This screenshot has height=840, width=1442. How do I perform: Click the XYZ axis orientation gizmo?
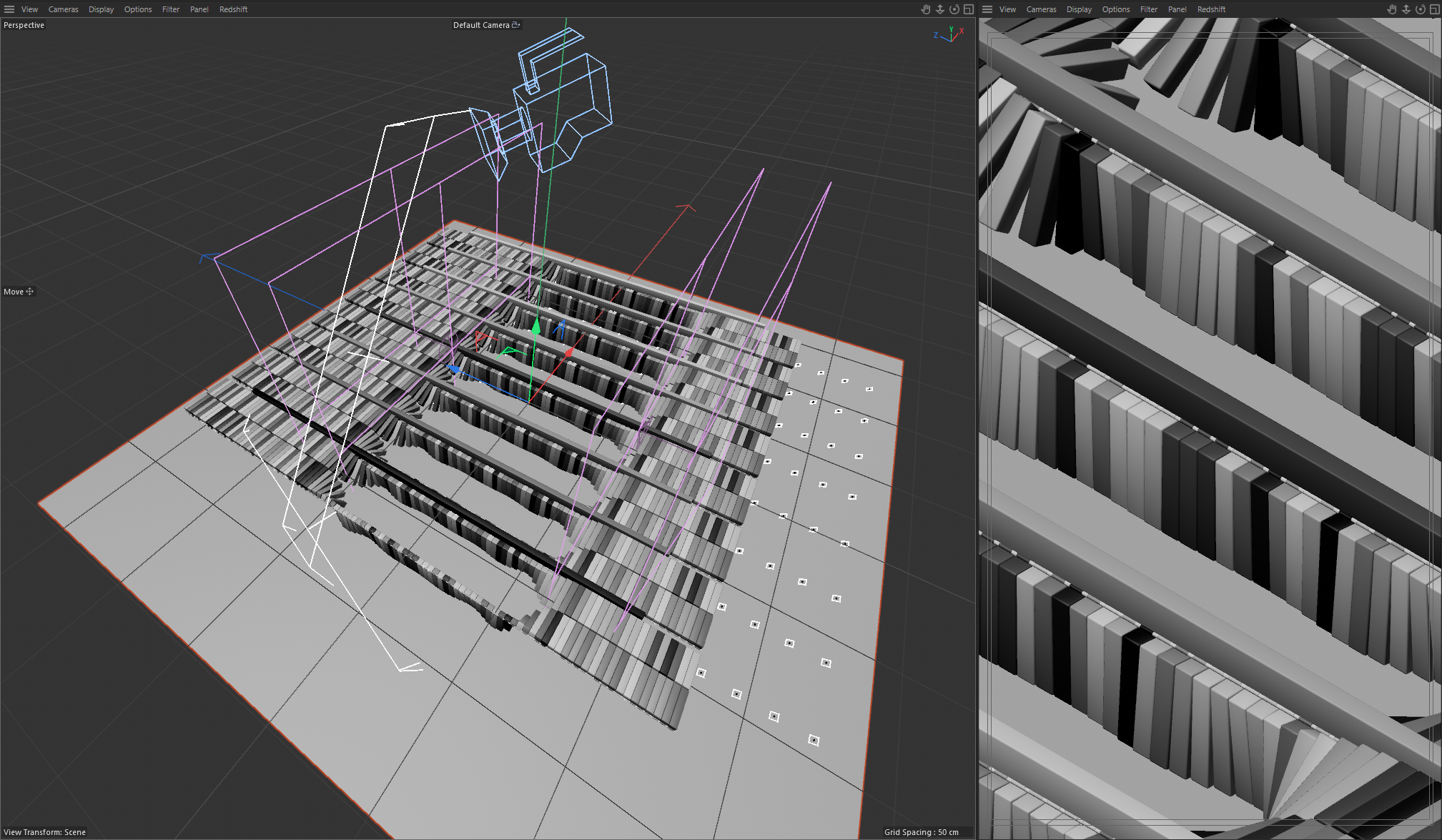click(949, 34)
